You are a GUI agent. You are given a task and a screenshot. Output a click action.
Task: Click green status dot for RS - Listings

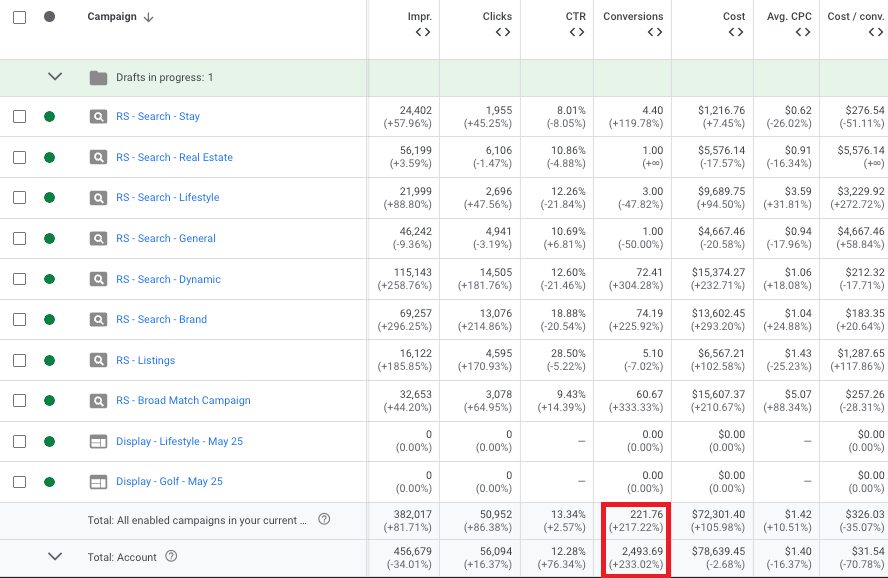click(x=50, y=360)
